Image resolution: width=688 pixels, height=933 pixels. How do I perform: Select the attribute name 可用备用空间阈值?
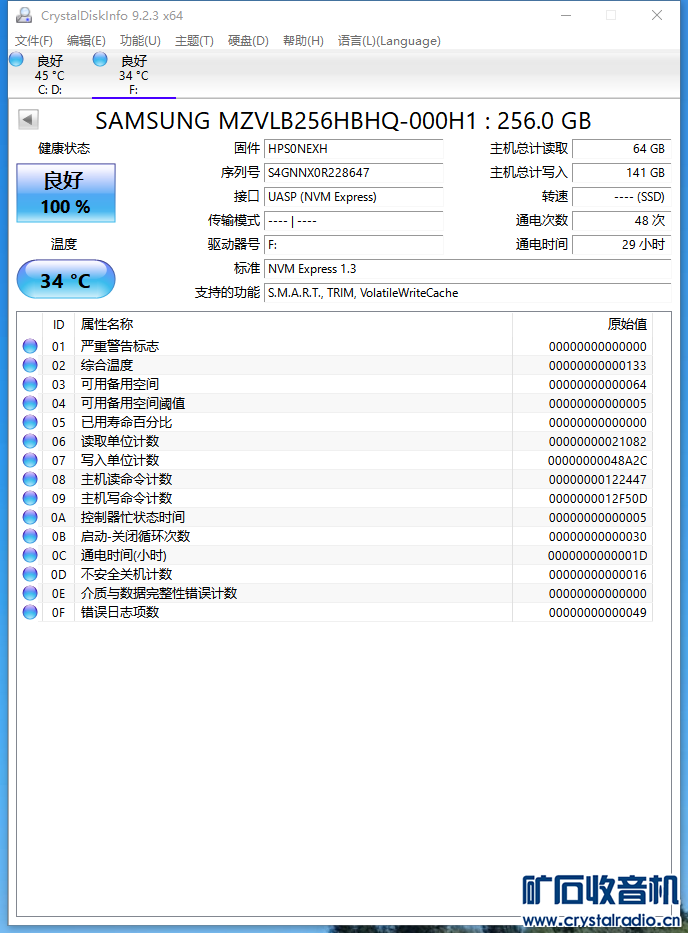coord(133,403)
